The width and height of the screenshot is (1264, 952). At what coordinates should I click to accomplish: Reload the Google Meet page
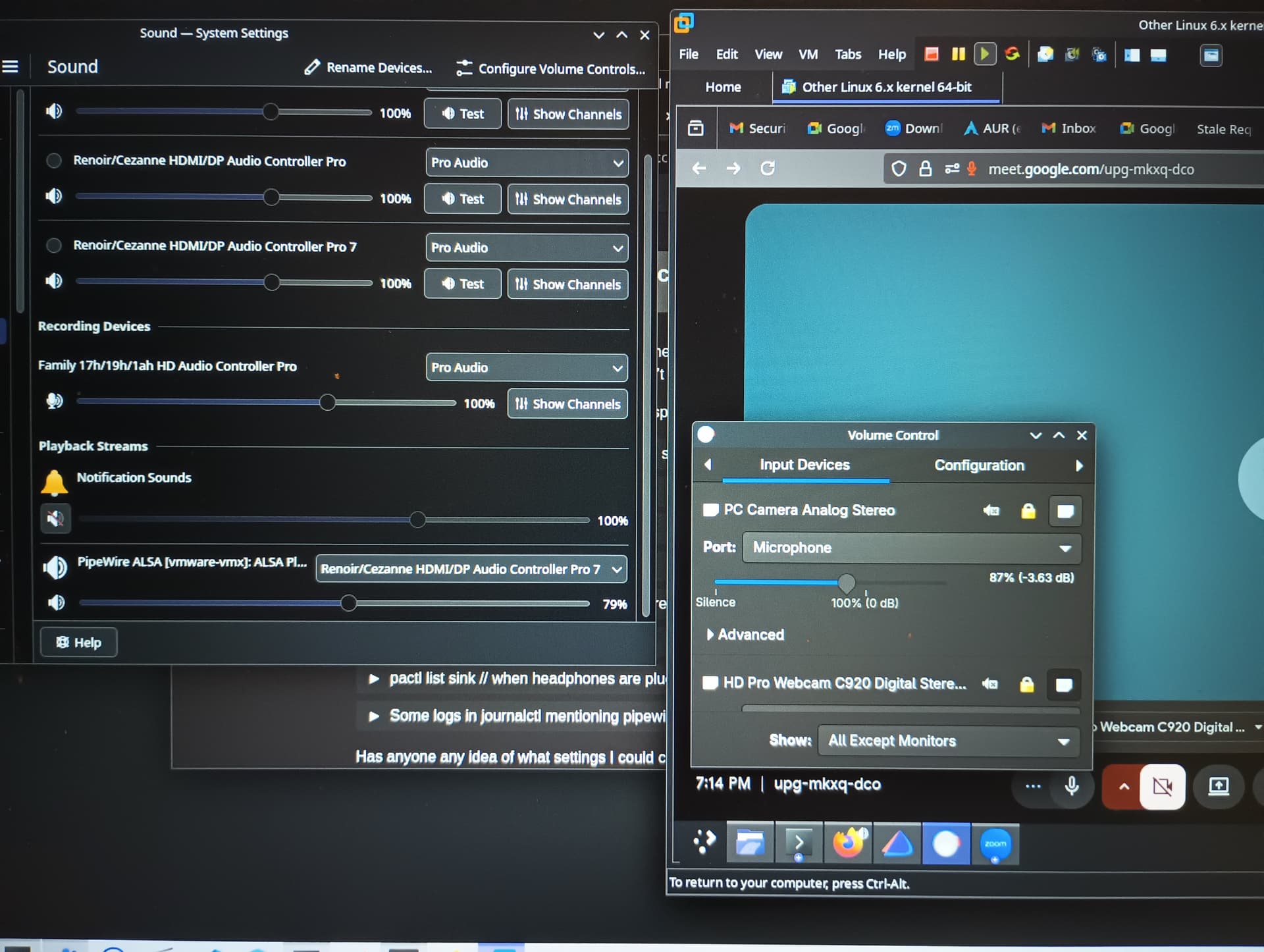coord(768,169)
